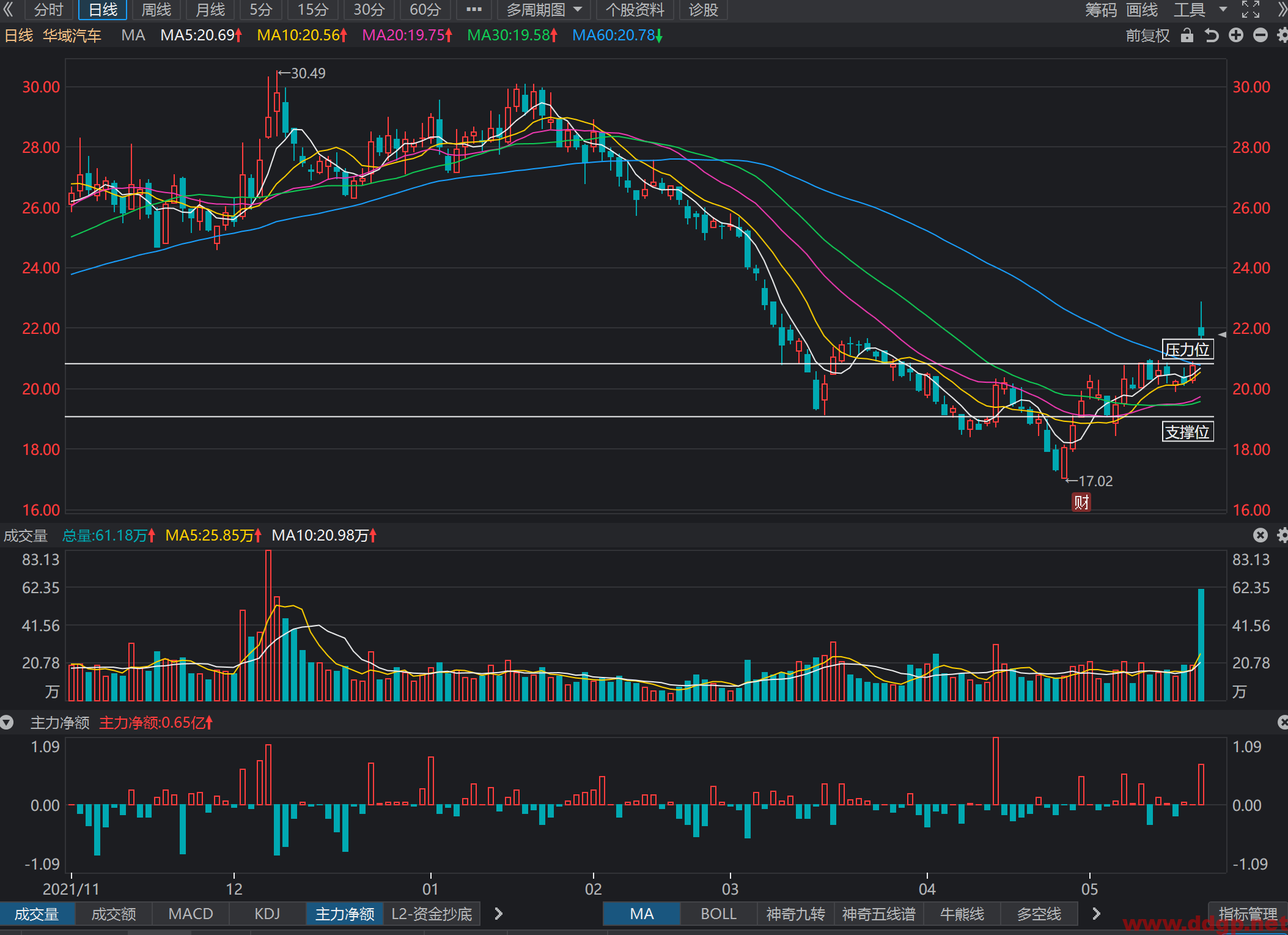1288x935 pixels.
Task: Select the 神奇九转 indicator
Action: (x=795, y=914)
